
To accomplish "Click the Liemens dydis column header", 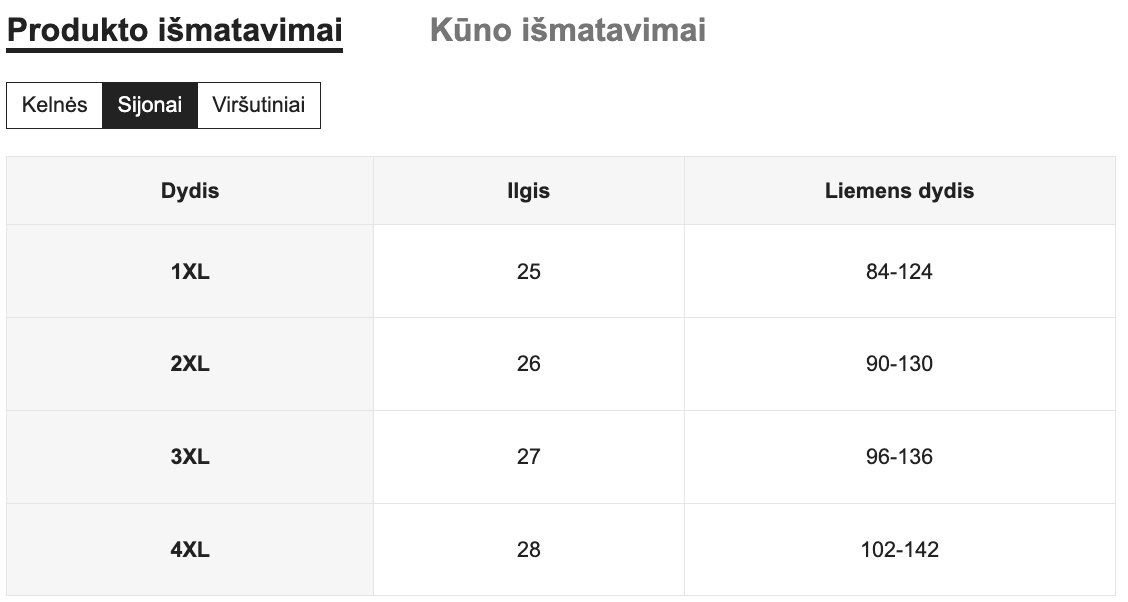I will coord(899,191).
